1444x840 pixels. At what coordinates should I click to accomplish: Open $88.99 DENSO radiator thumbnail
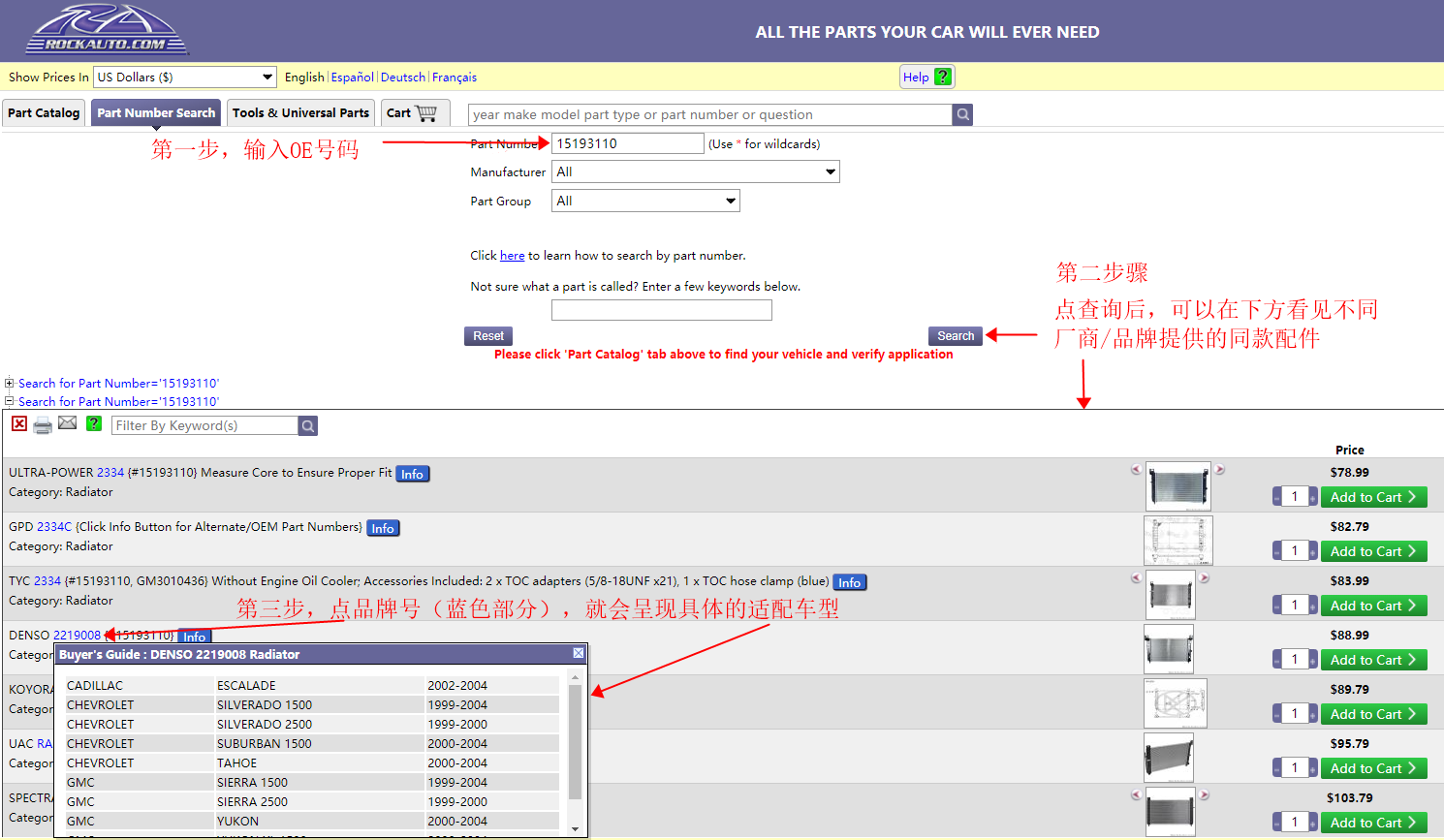click(x=1169, y=649)
